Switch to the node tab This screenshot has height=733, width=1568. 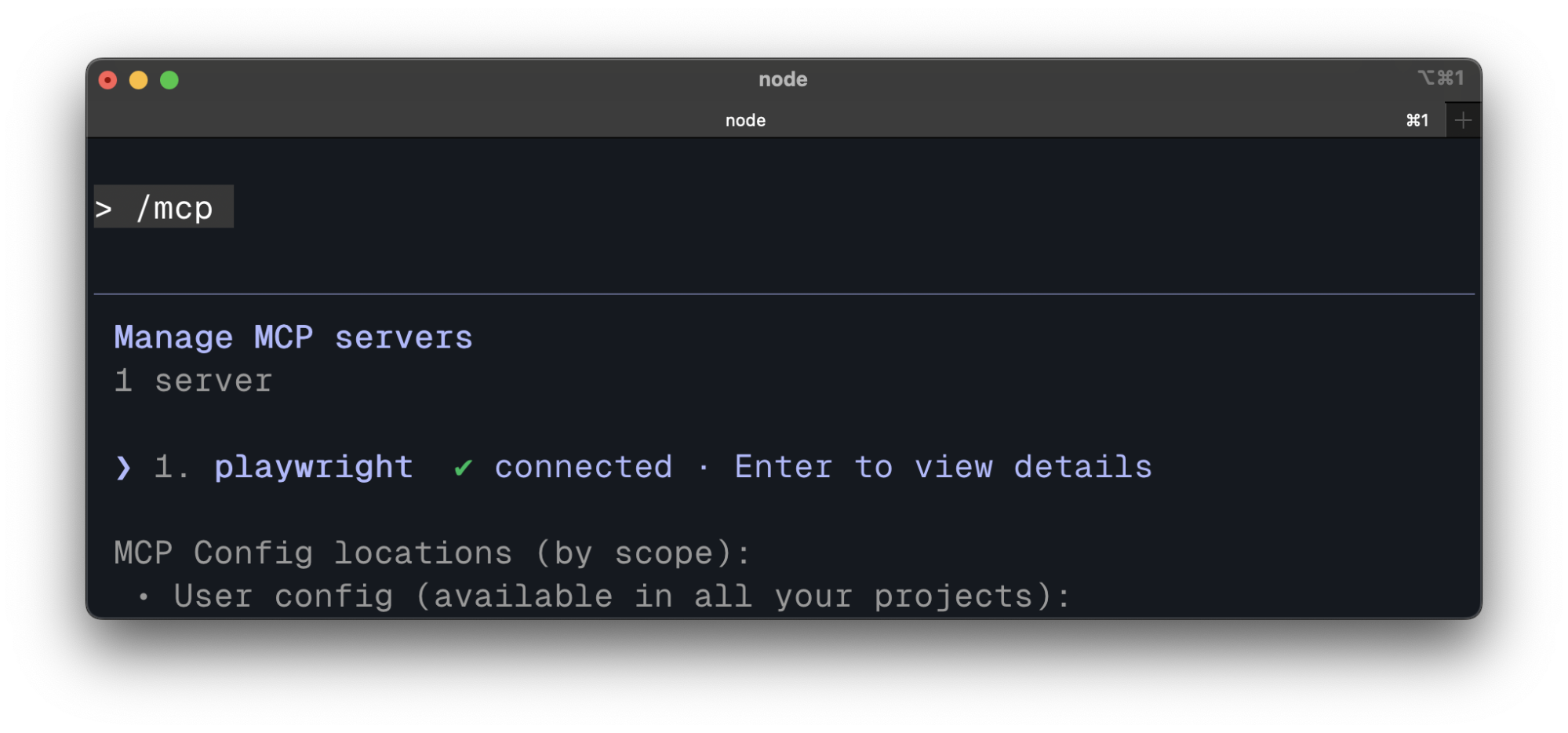744,119
